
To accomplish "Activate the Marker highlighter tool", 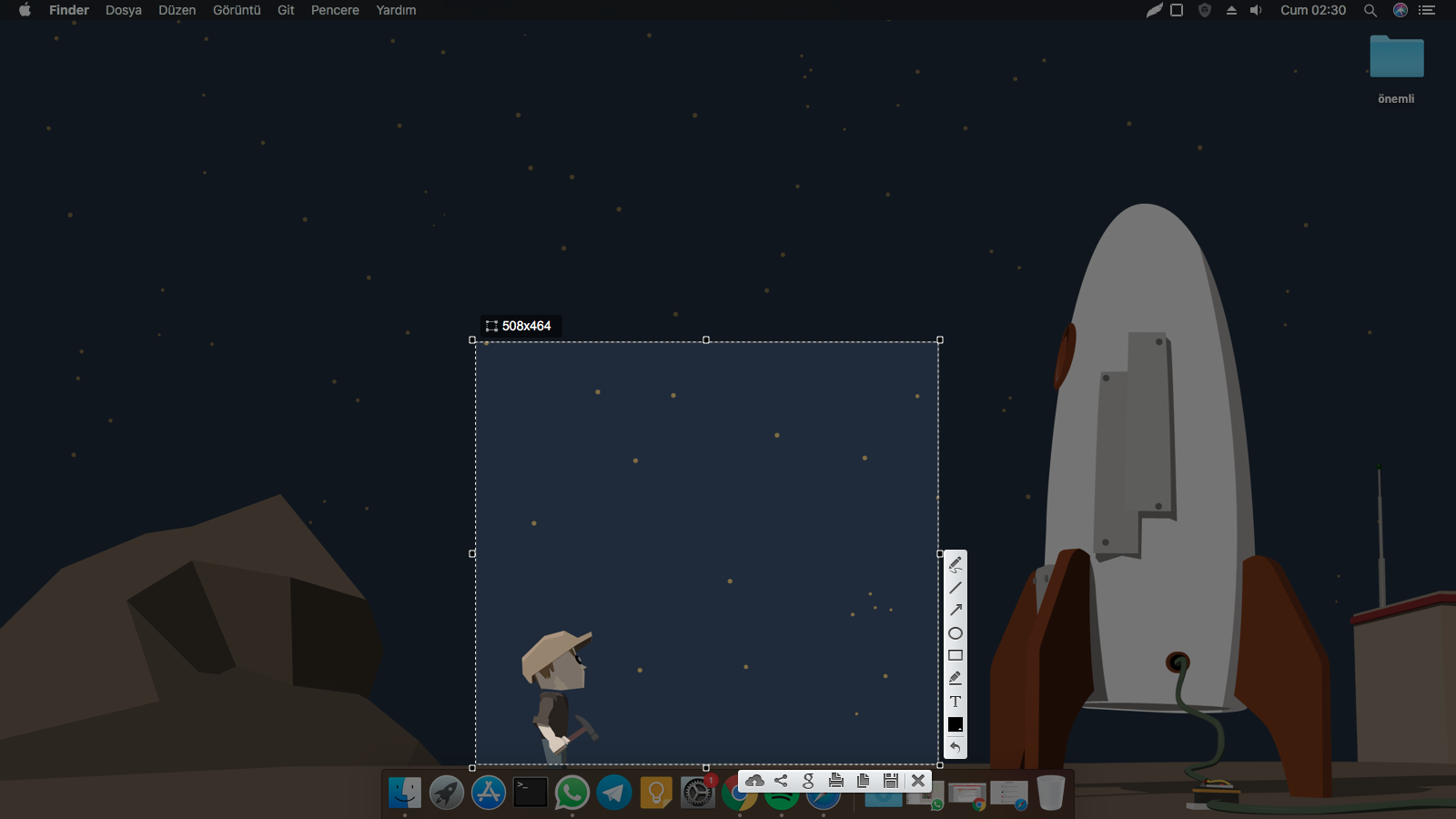I will tap(955, 678).
